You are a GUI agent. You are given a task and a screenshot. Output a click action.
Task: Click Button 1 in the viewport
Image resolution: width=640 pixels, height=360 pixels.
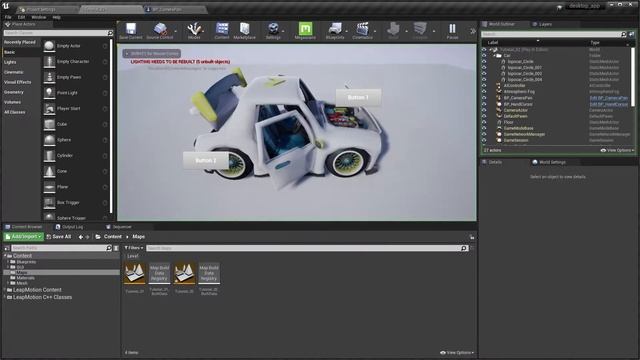358,98
